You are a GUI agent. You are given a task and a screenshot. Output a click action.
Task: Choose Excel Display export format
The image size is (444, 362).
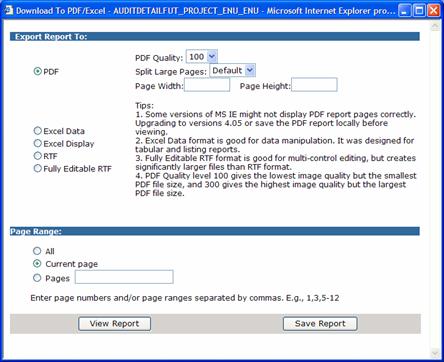[x=38, y=143]
